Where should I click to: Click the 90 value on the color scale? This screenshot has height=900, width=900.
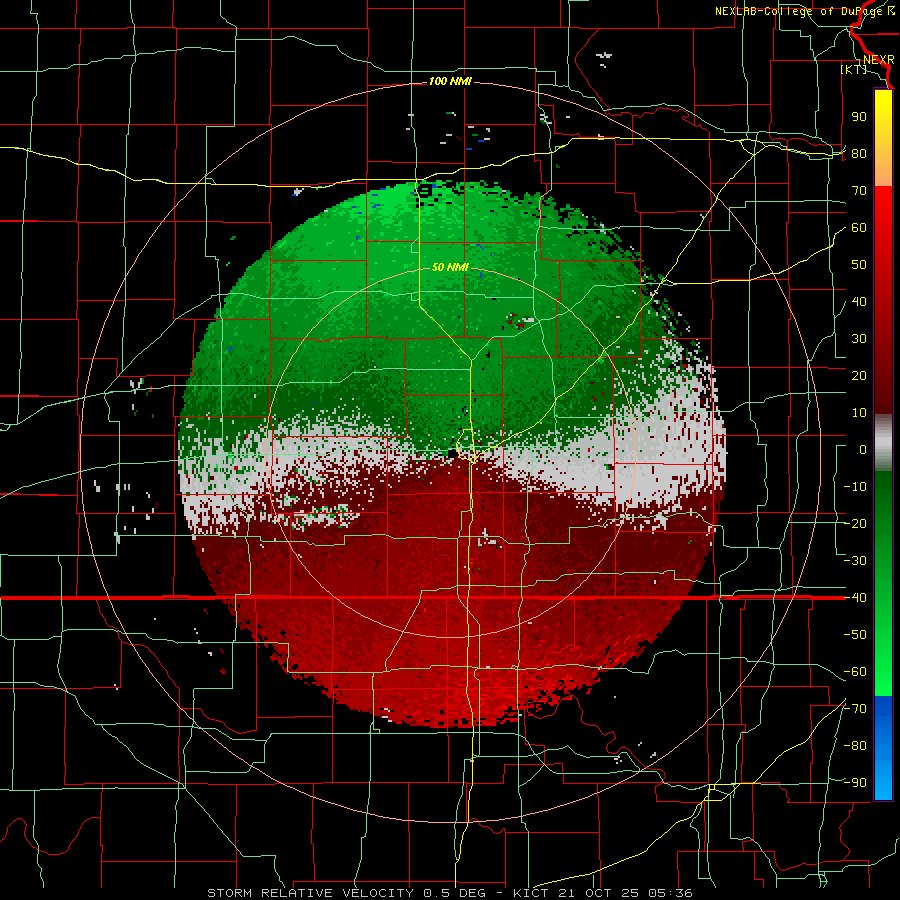point(859,117)
